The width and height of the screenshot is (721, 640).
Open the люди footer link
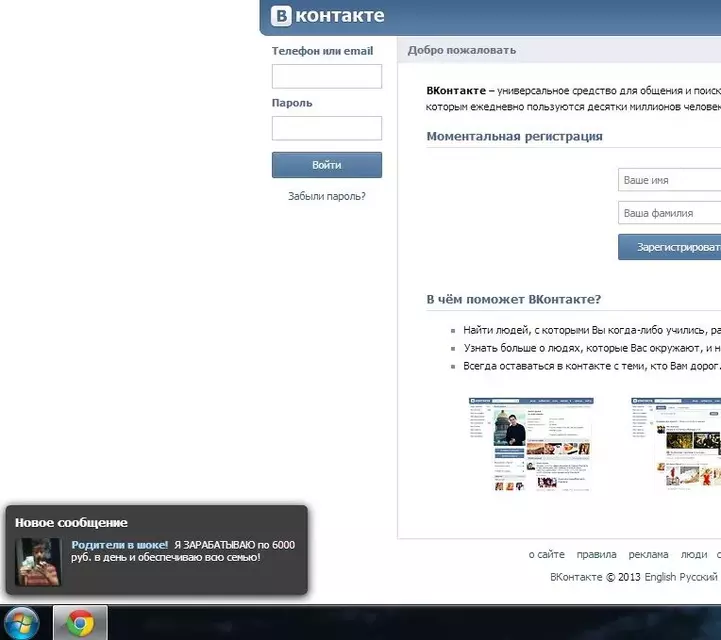[x=694, y=554]
